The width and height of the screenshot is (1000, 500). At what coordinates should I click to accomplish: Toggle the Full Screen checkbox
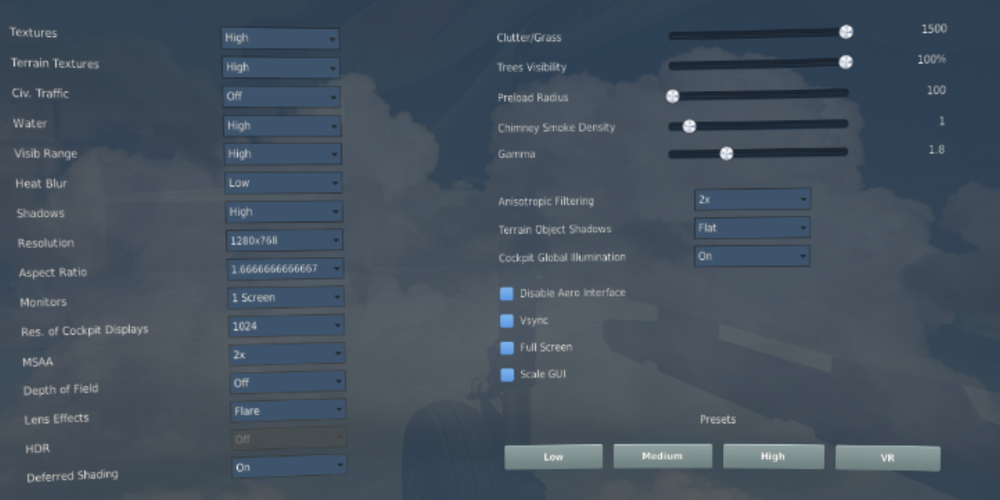(507, 348)
